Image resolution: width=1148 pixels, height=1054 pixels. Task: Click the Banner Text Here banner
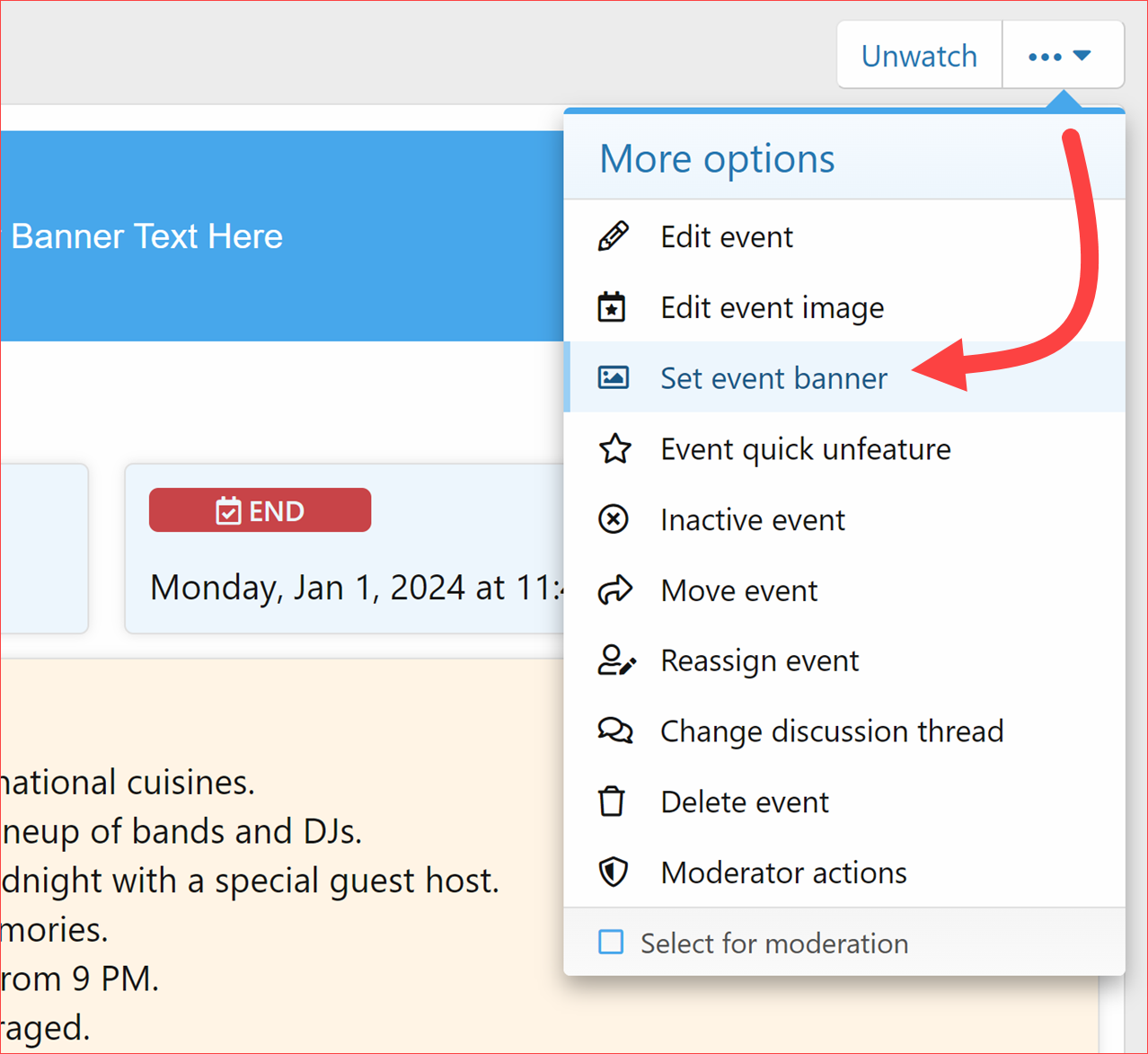click(x=282, y=236)
